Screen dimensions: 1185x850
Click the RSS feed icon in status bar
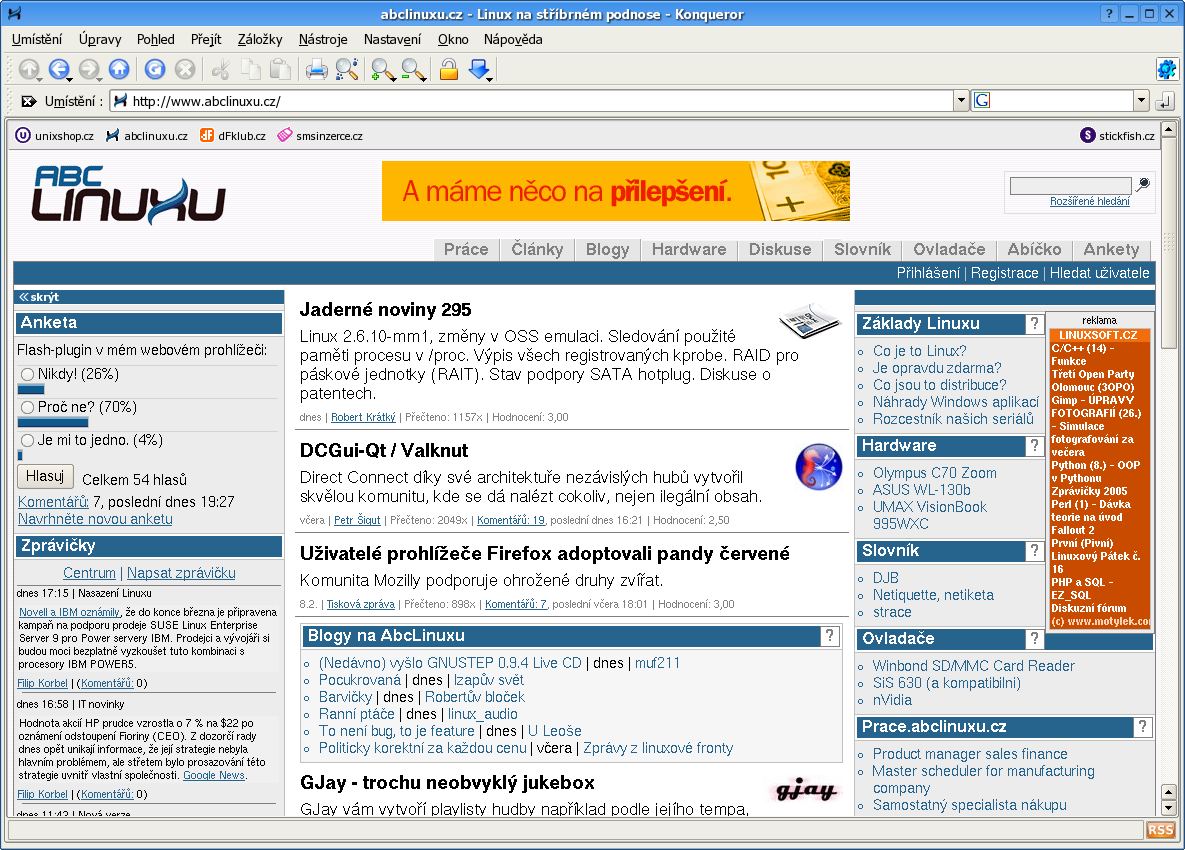1160,830
